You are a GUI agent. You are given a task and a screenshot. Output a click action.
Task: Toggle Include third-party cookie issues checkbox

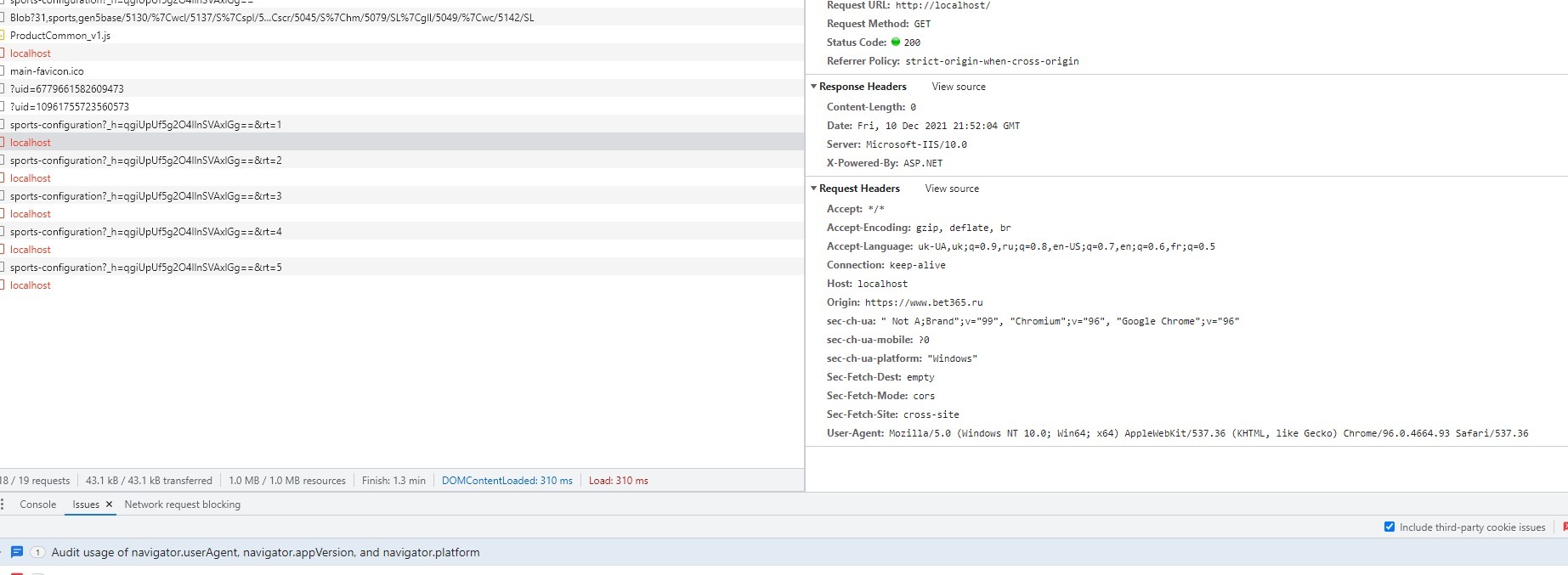(1390, 527)
